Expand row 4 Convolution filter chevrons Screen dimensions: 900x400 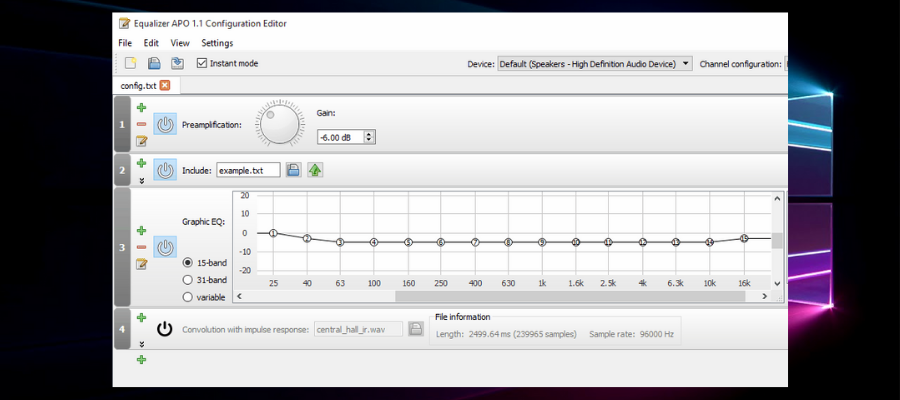(x=141, y=344)
